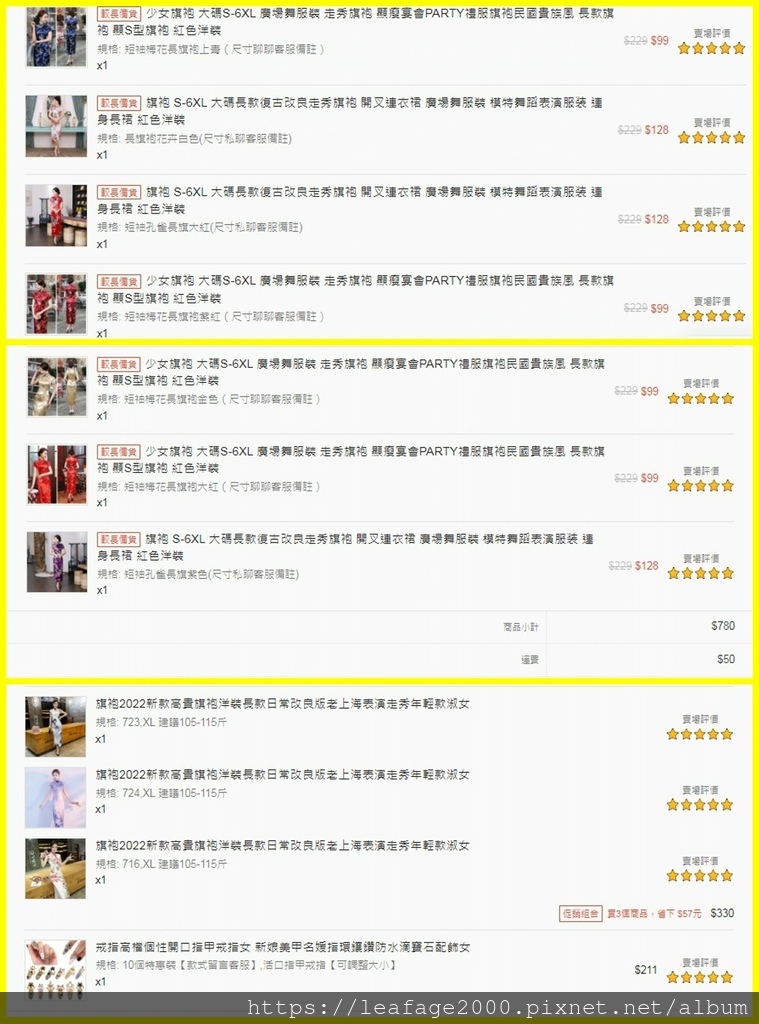Click the leafage2000.pixnet.net album URL
This screenshot has height=1024, width=759.
pyautogui.click(x=498, y=1008)
